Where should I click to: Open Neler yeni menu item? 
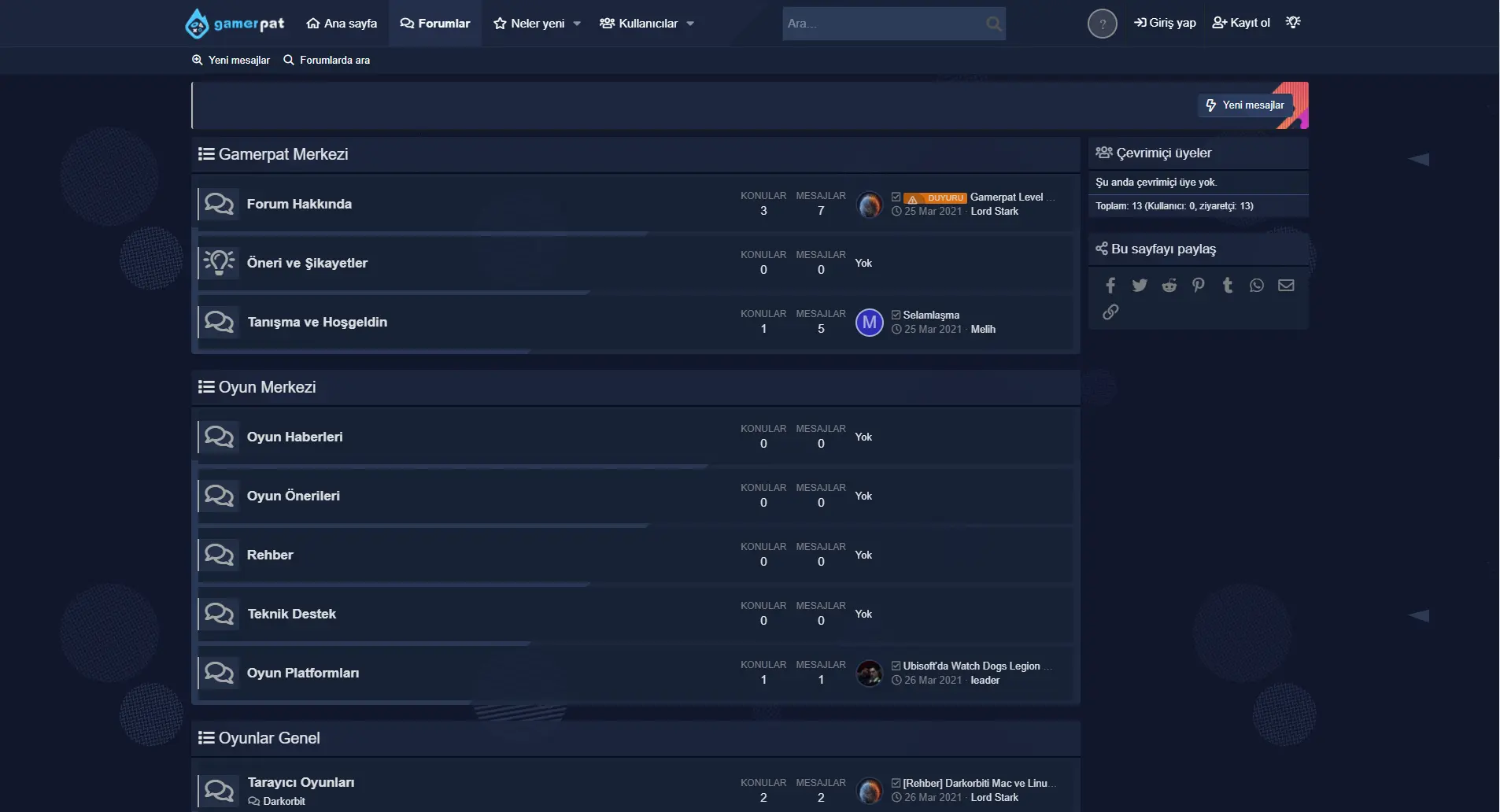click(x=529, y=24)
